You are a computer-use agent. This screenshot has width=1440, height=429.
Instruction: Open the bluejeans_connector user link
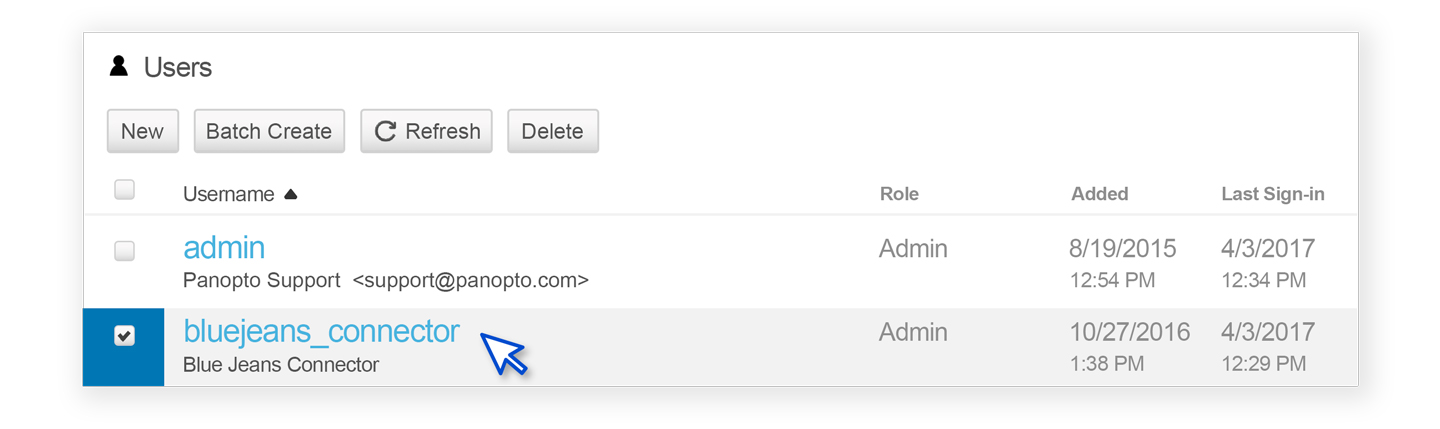pyautogui.click(x=321, y=332)
